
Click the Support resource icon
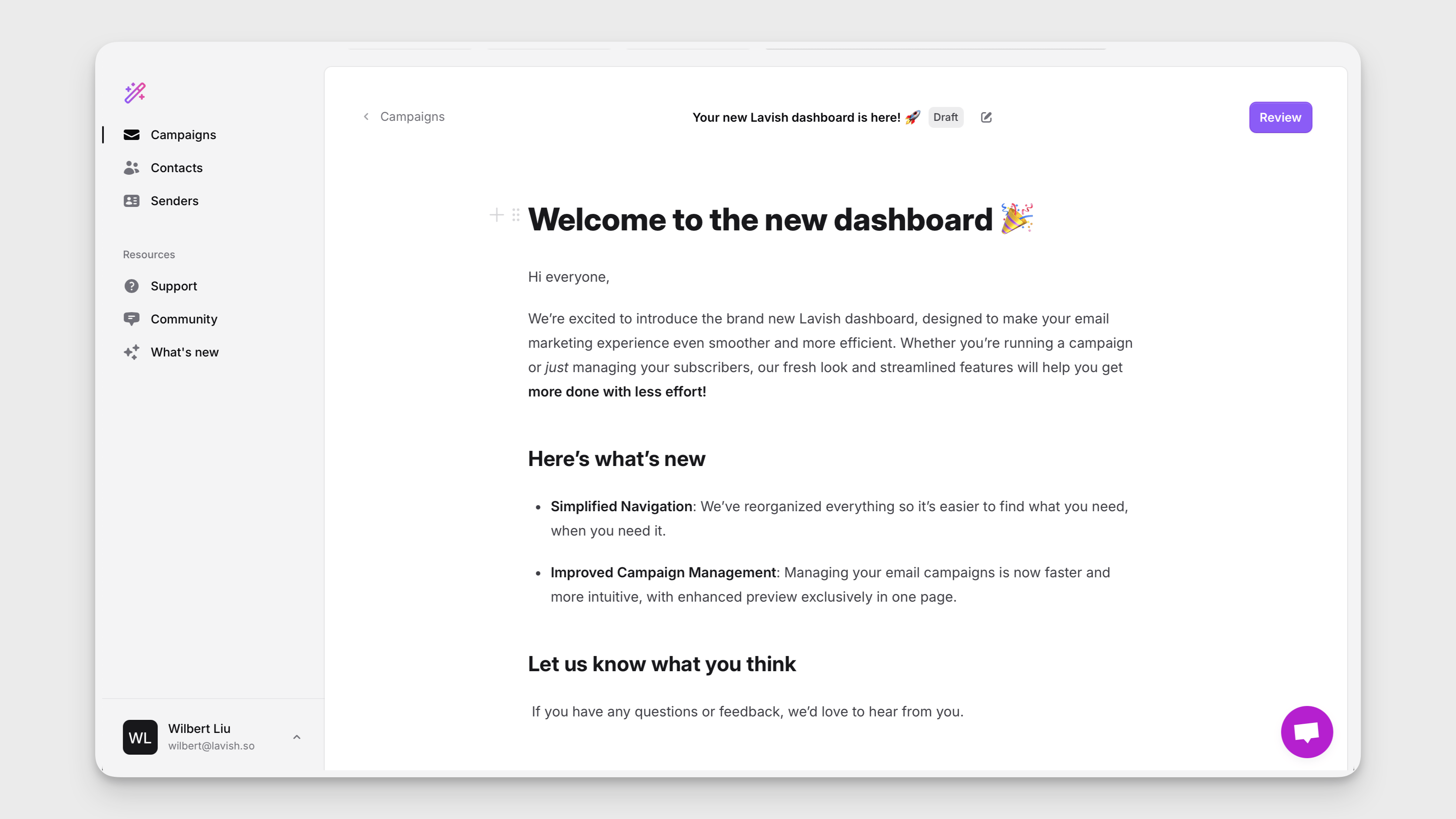click(131, 285)
